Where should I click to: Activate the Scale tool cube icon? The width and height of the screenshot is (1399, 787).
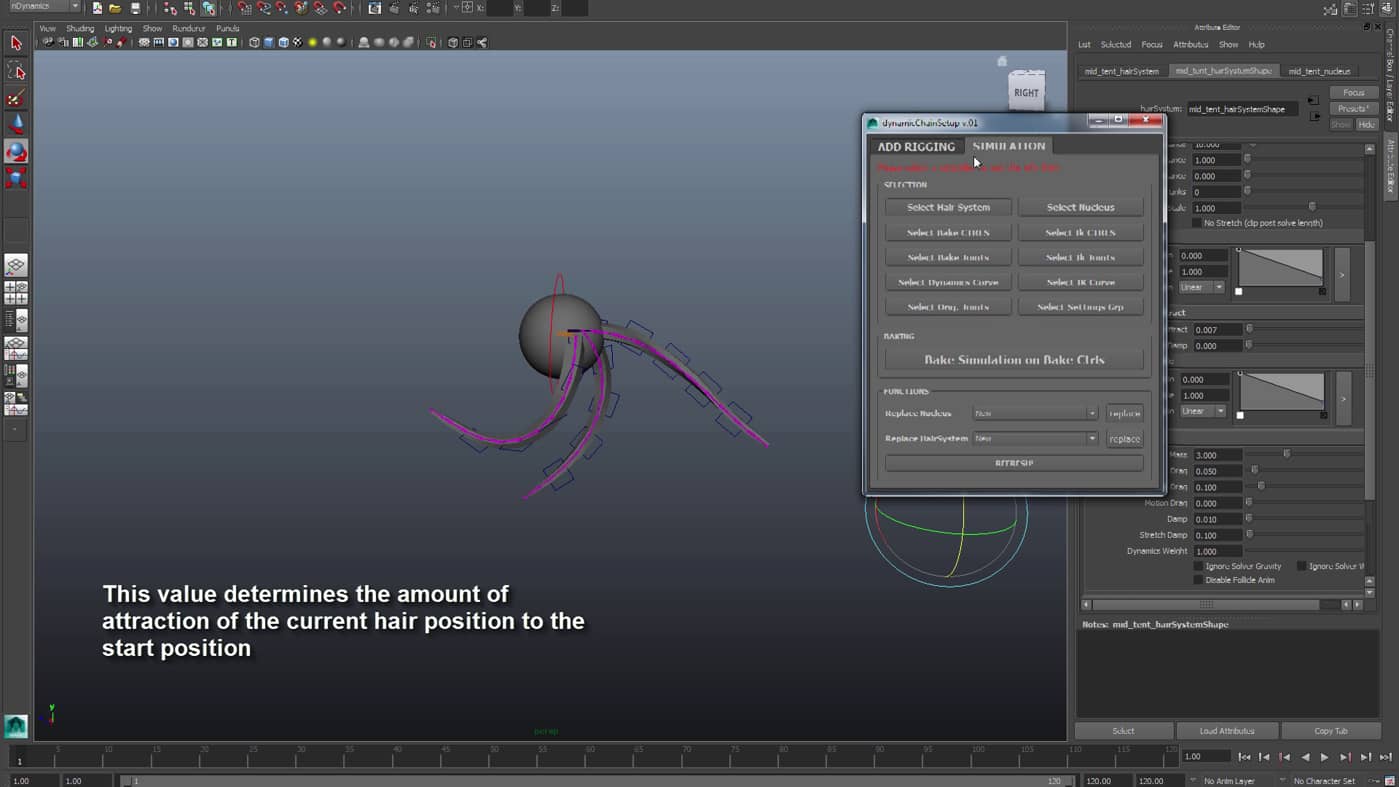pyautogui.click(x=16, y=179)
